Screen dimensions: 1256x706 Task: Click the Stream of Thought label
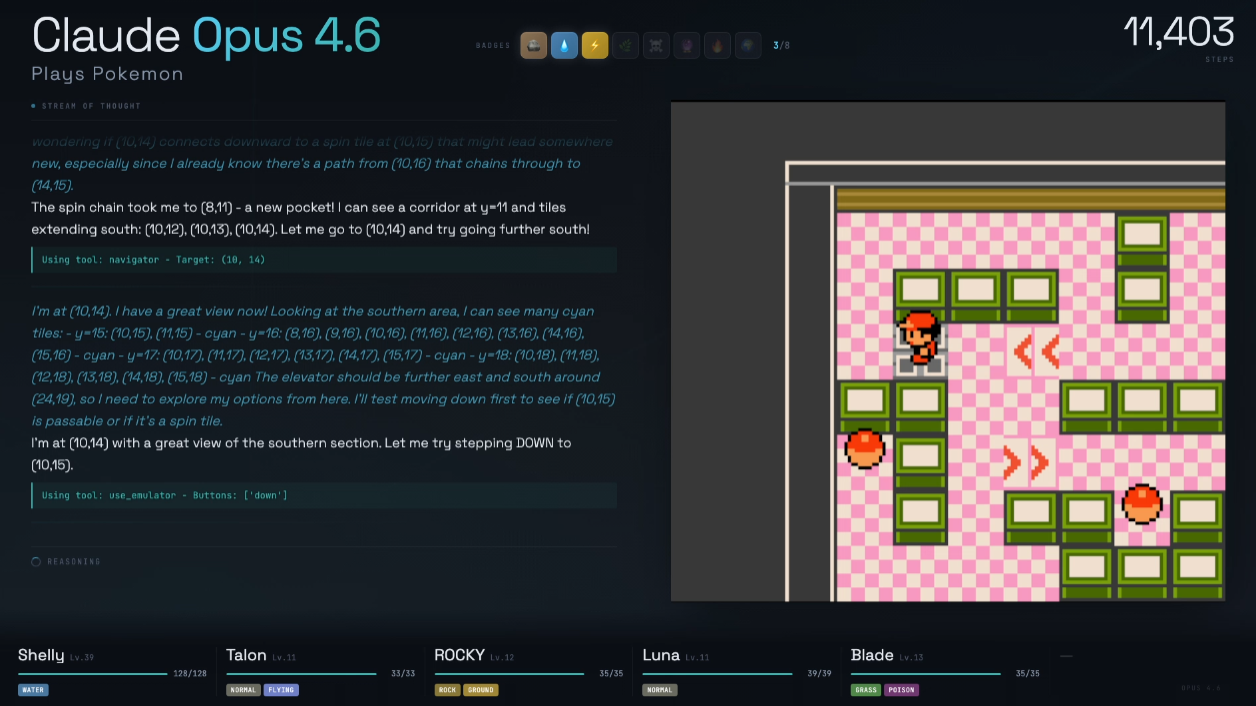[91, 106]
